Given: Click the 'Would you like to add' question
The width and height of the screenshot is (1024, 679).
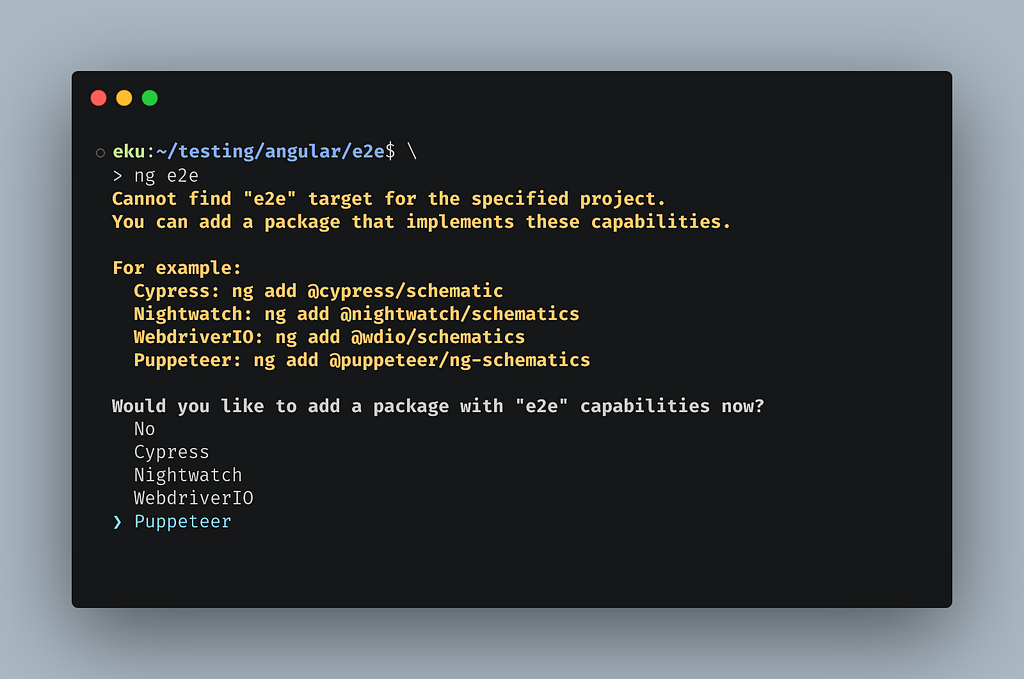Looking at the screenshot, I should point(438,406).
